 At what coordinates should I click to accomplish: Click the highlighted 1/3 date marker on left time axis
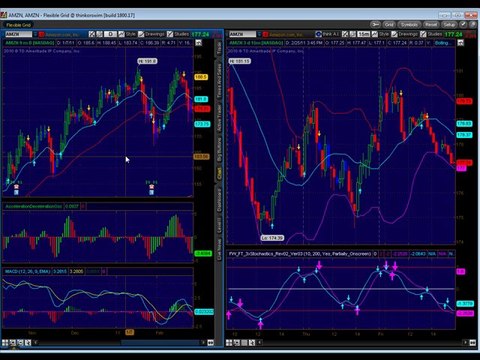[x=129, y=332]
